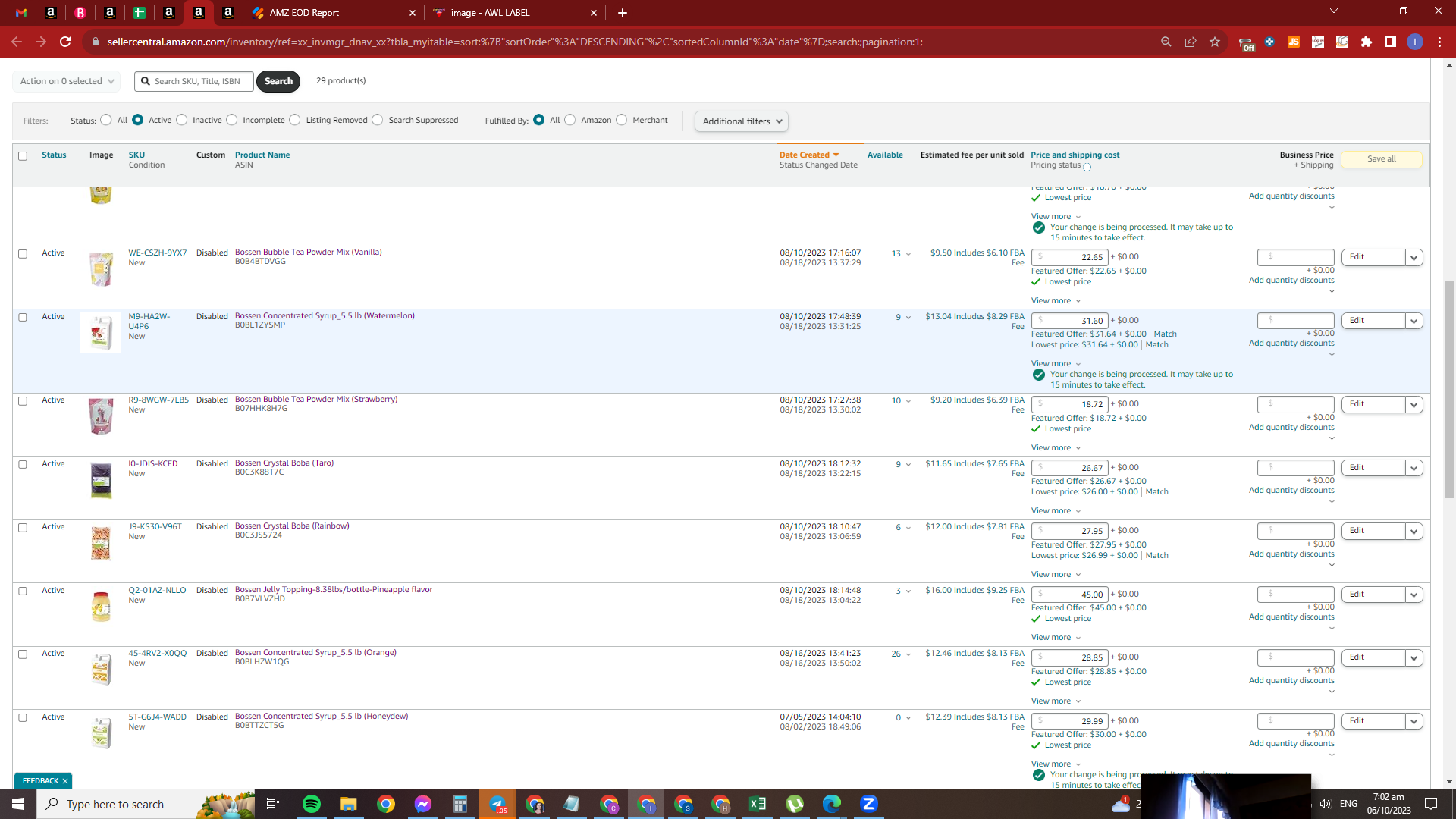Open the Additional filters dropdown

(x=742, y=121)
